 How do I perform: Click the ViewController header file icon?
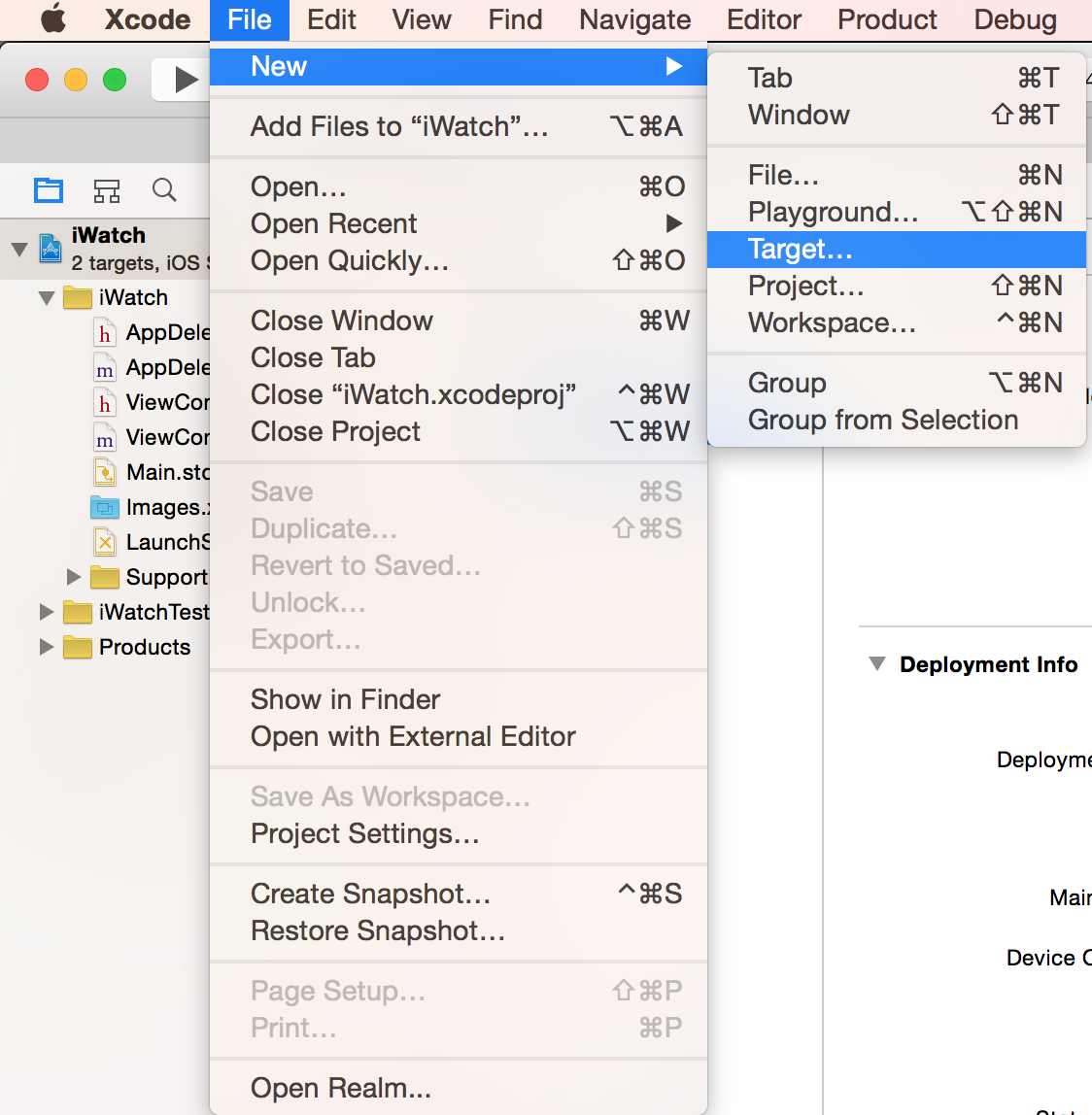click(105, 402)
